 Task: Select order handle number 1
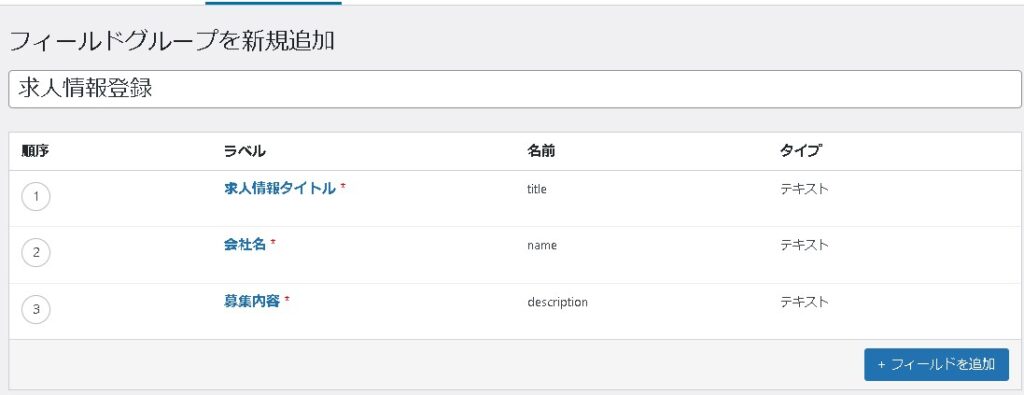[36, 197]
